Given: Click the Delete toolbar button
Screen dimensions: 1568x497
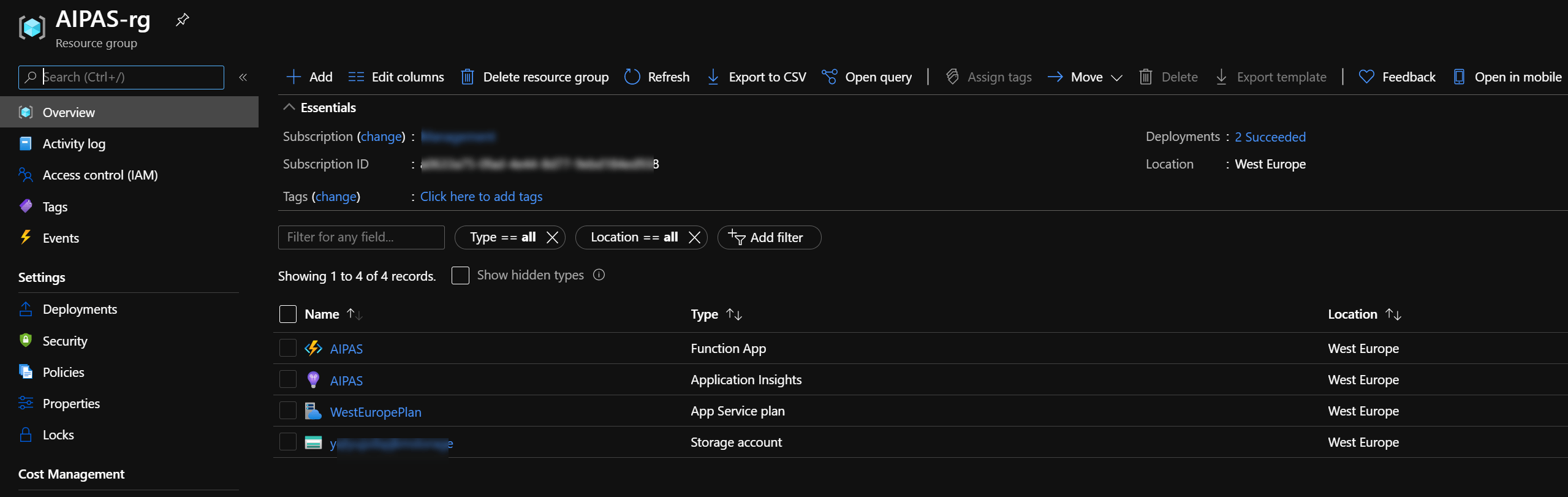Looking at the screenshot, I should click(x=1168, y=77).
